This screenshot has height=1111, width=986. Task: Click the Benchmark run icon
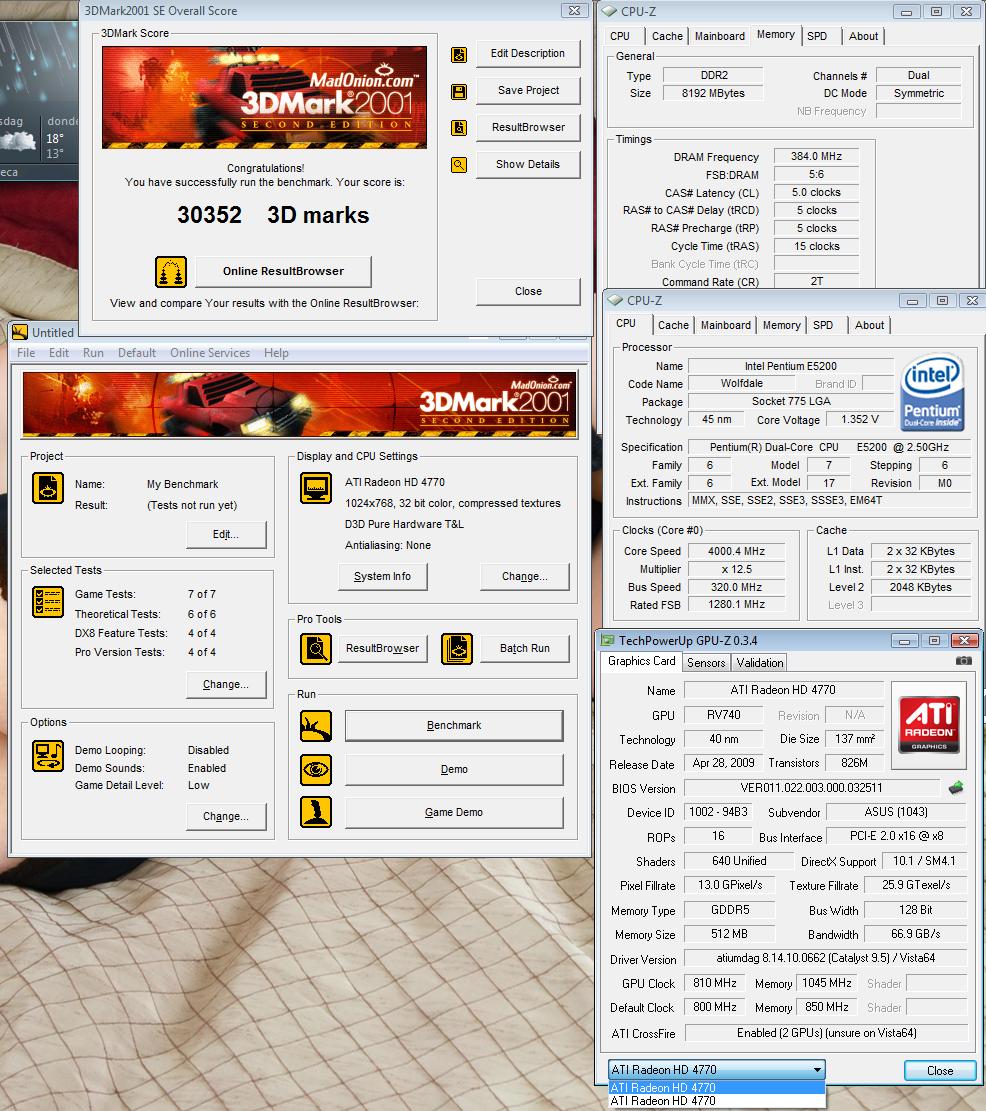click(x=316, y=726)
